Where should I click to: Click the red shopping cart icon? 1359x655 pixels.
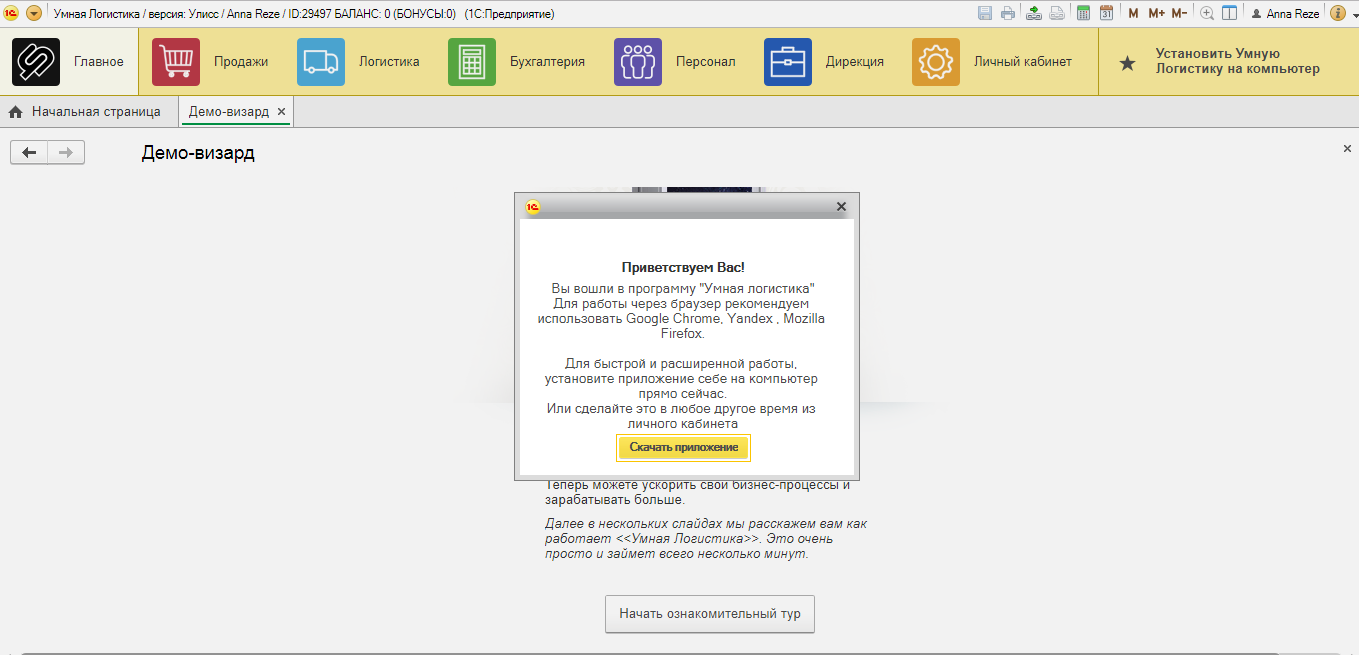176,62
